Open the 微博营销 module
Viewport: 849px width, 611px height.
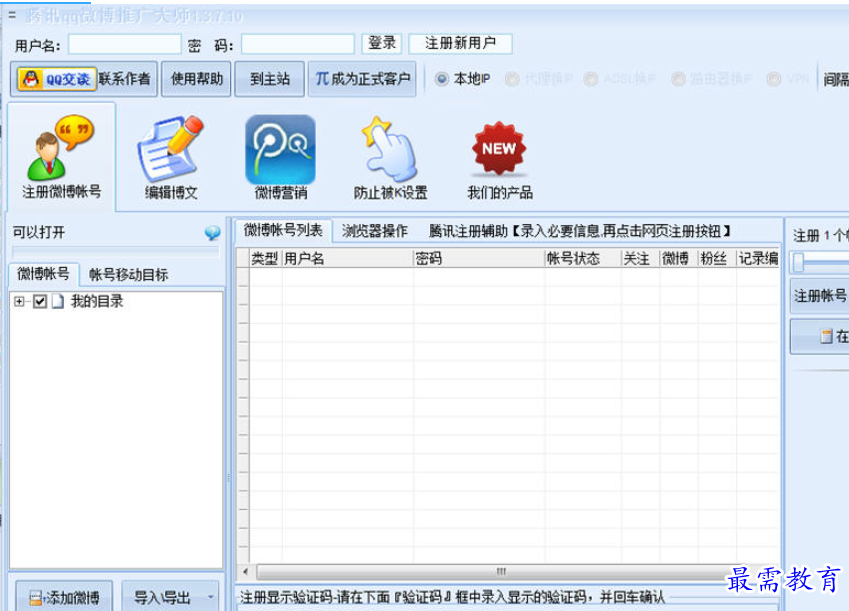(280, 156)
